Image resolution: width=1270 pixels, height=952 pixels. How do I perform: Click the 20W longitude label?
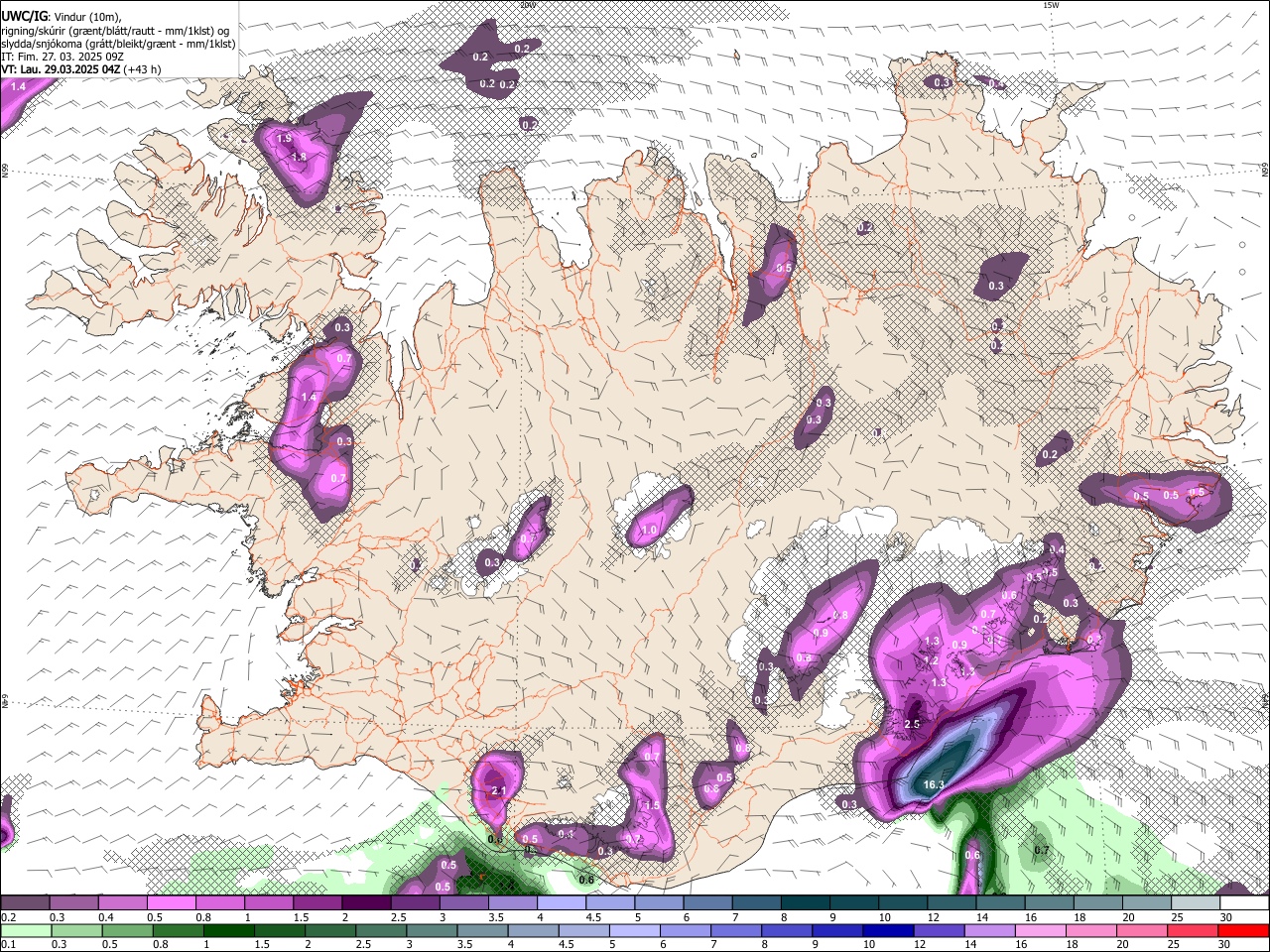tap(527, 5)
